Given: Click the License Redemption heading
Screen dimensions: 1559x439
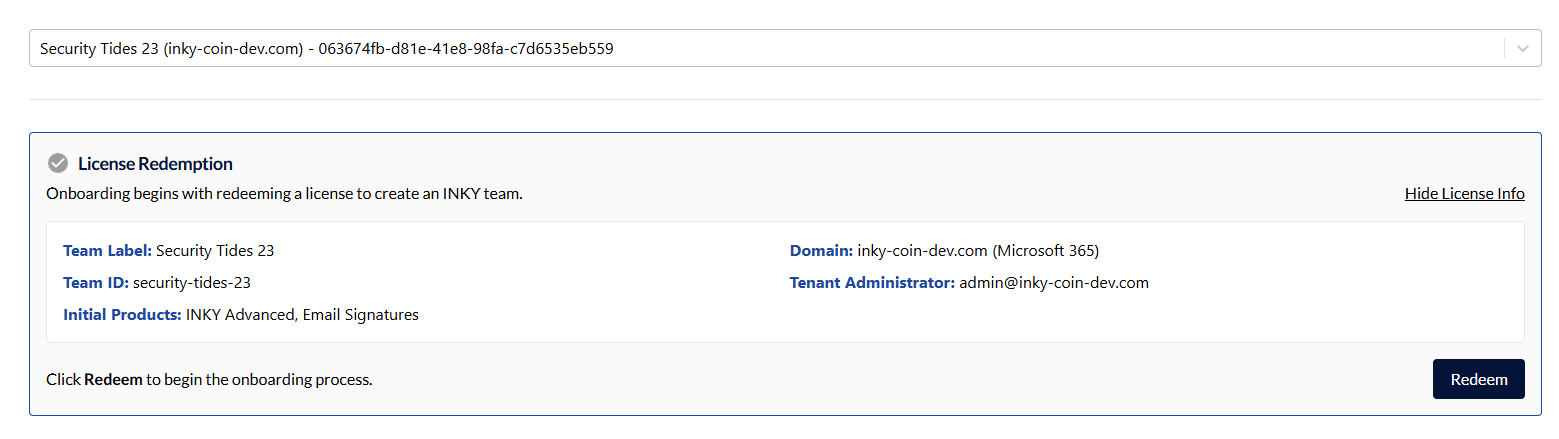Looking at the screenshot, I should pyautogui.click(x=155, y=164).
